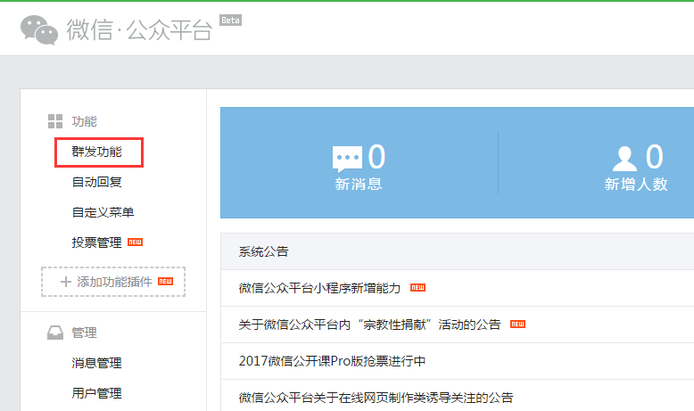
Task: Select 自定义菜单 menu item
Action: tap(103, 212)
